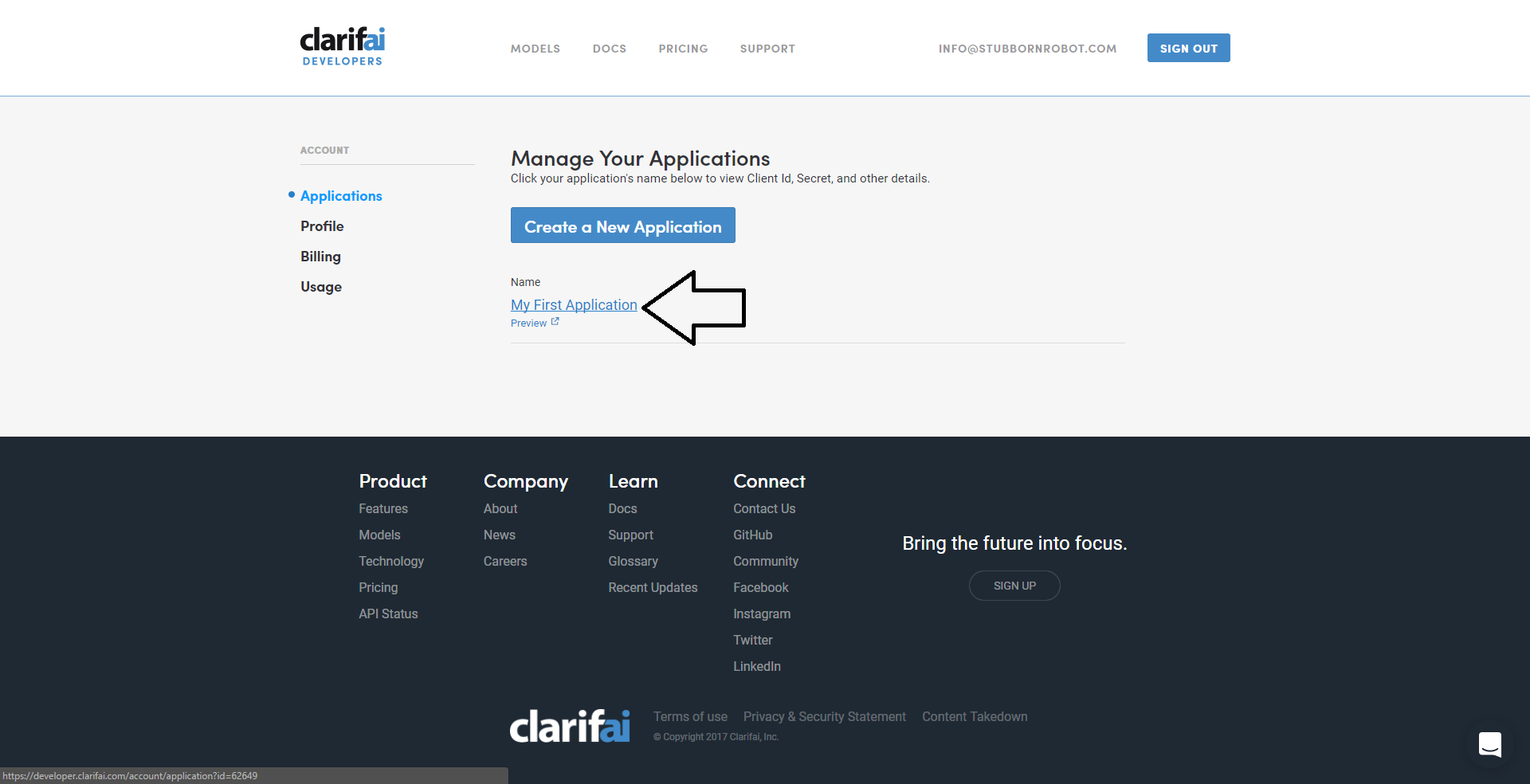
Task: Click the Product footer column heading
Action: [x=393, y=481]
